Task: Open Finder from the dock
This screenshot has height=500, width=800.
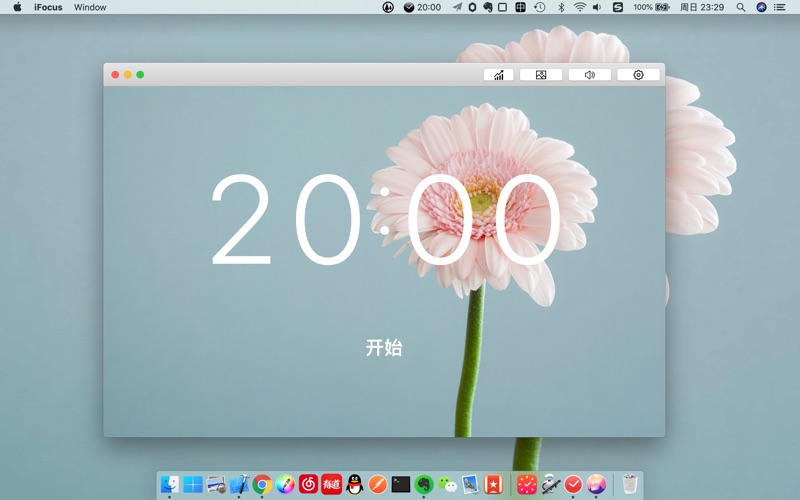Action: tap(170, 484)
